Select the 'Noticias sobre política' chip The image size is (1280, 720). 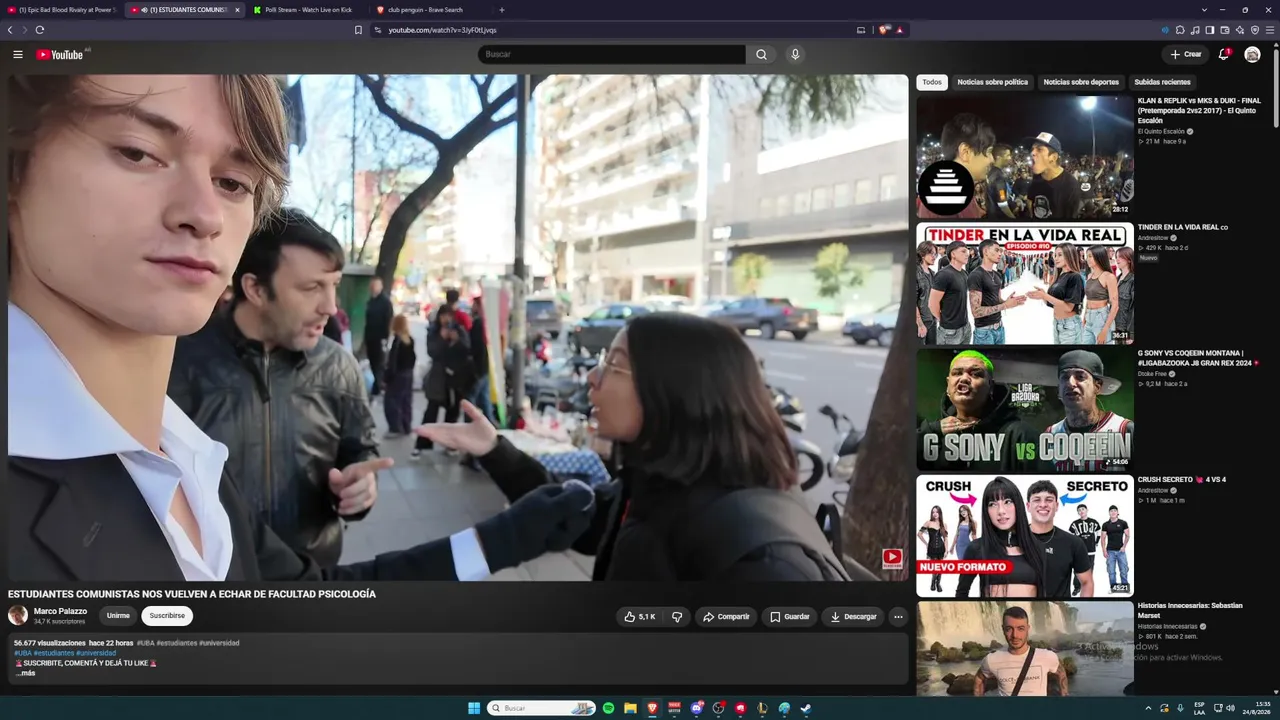tap(992, 82)
